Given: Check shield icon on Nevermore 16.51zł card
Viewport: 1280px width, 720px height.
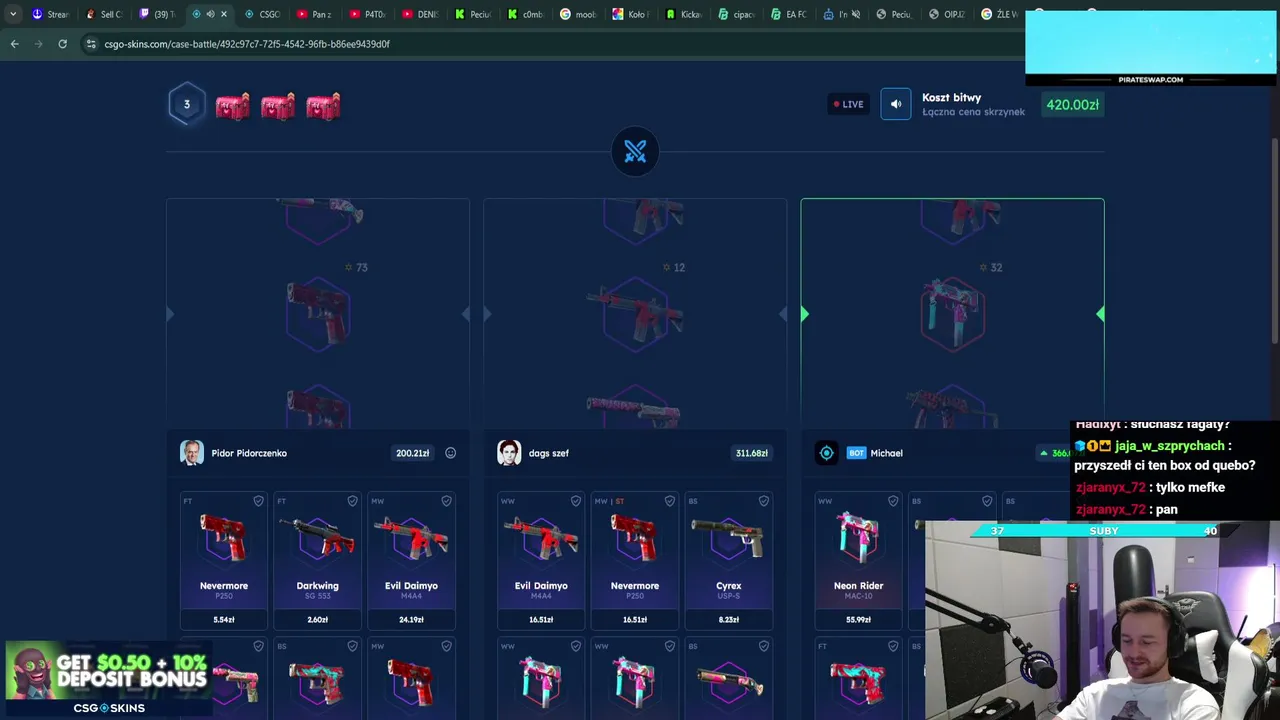Looking at the screenshot, I should (669, 501).
